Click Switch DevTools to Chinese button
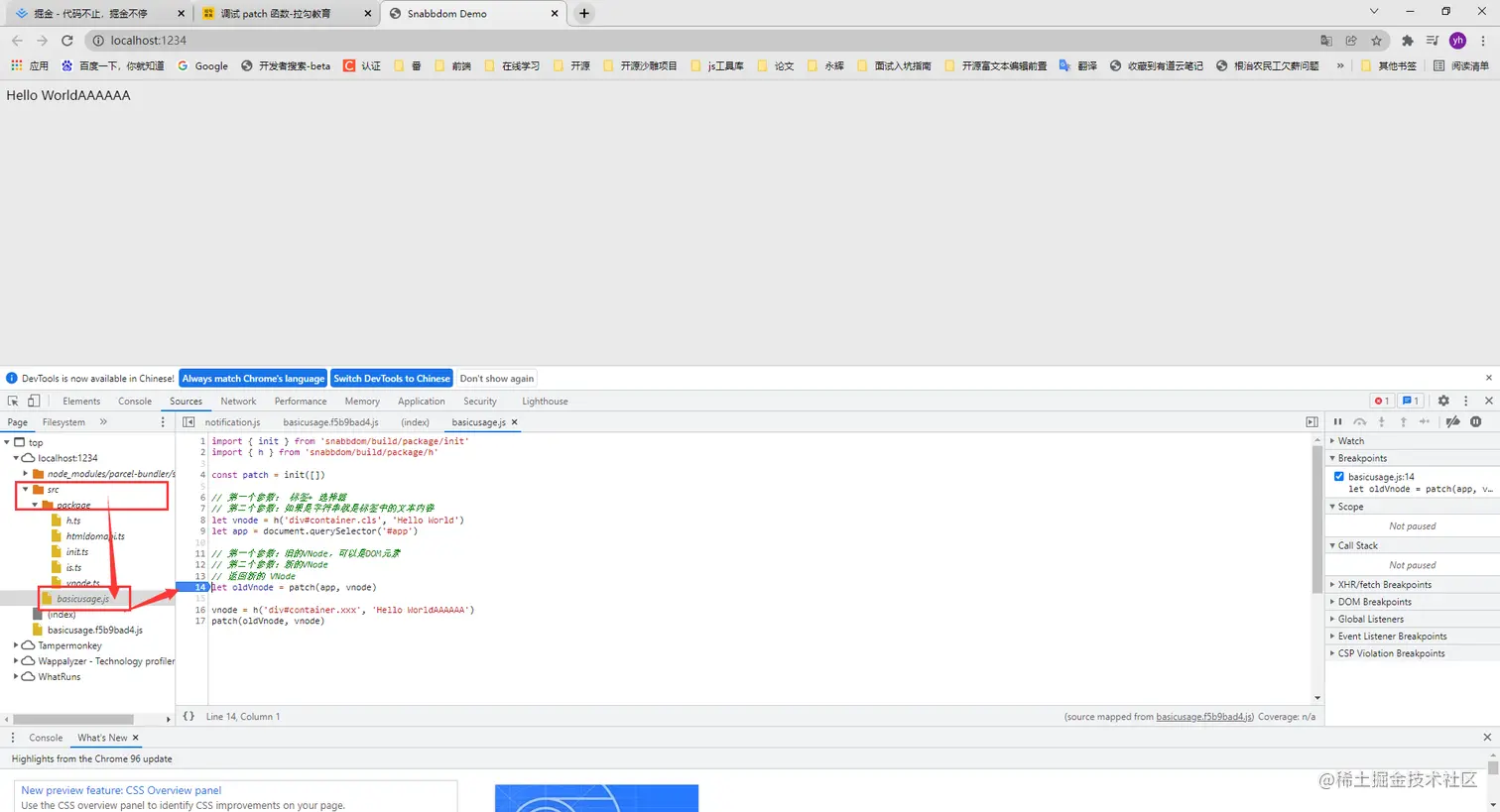1500x812 pixels. coord(392,379)
